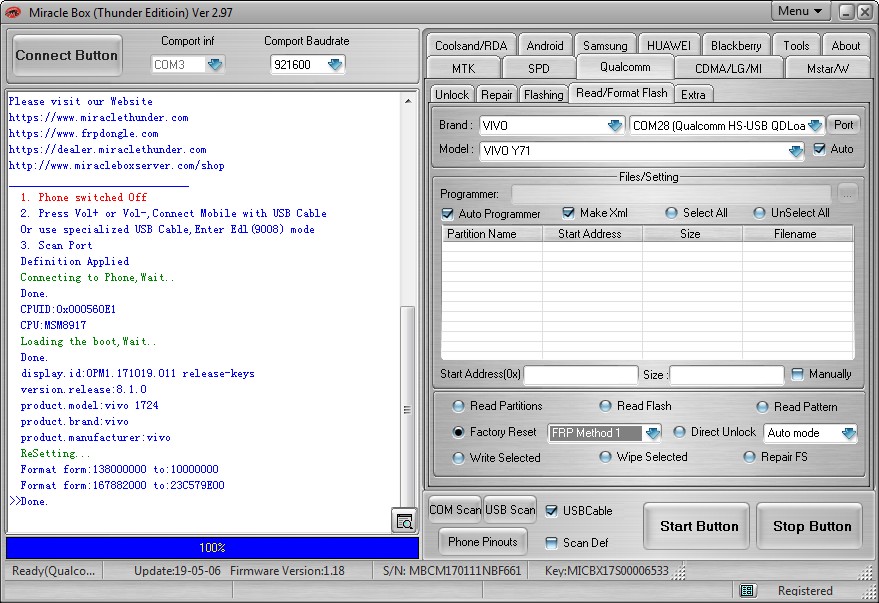Select the Factory Reset option
The height and width of the screenshot is (603, 879).
[459, 432]
